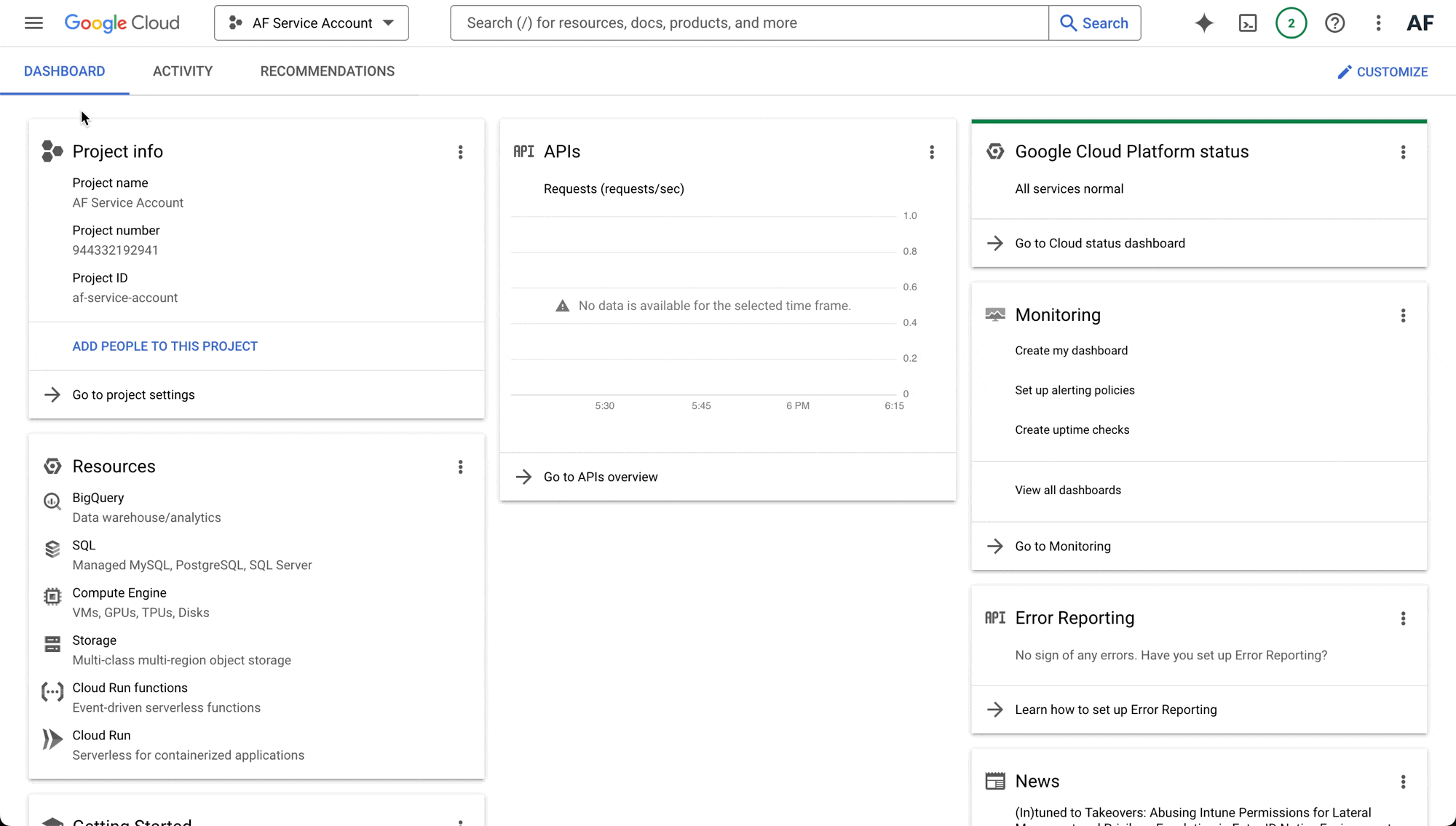Click the Storage icon
This screenshot has height=826, width=1456.
point(52,644)
